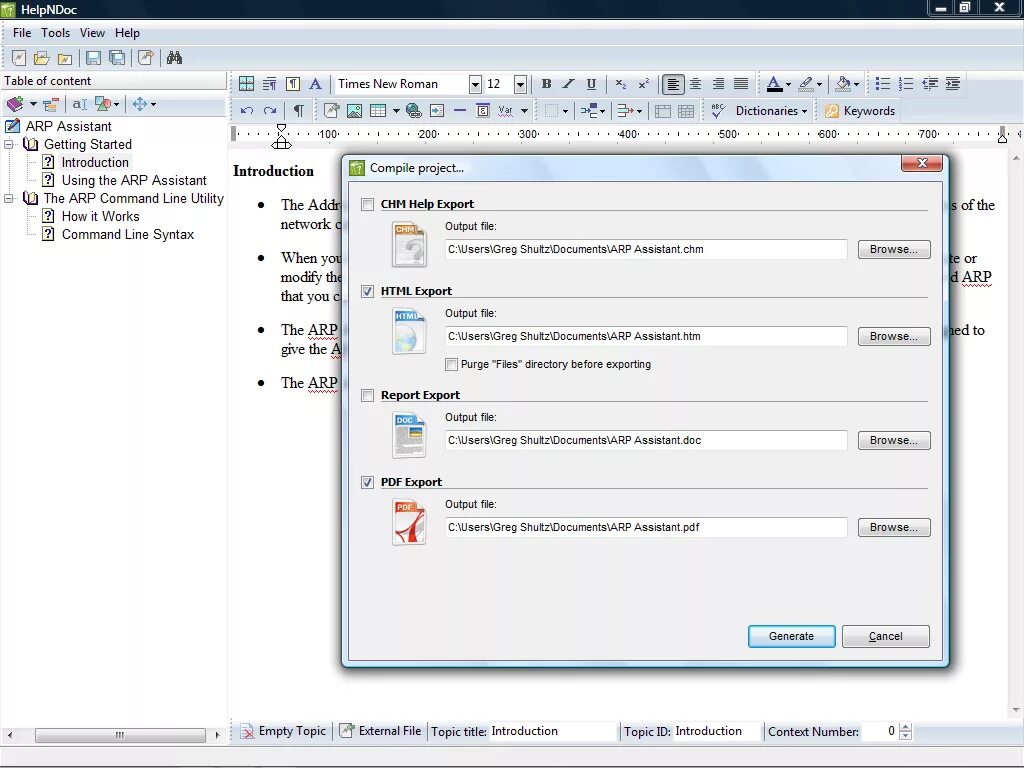The height and width of the screenshot is (768, 1024).
Task: Select Using the ARP Assistant topic
Action: pos(134,180)
